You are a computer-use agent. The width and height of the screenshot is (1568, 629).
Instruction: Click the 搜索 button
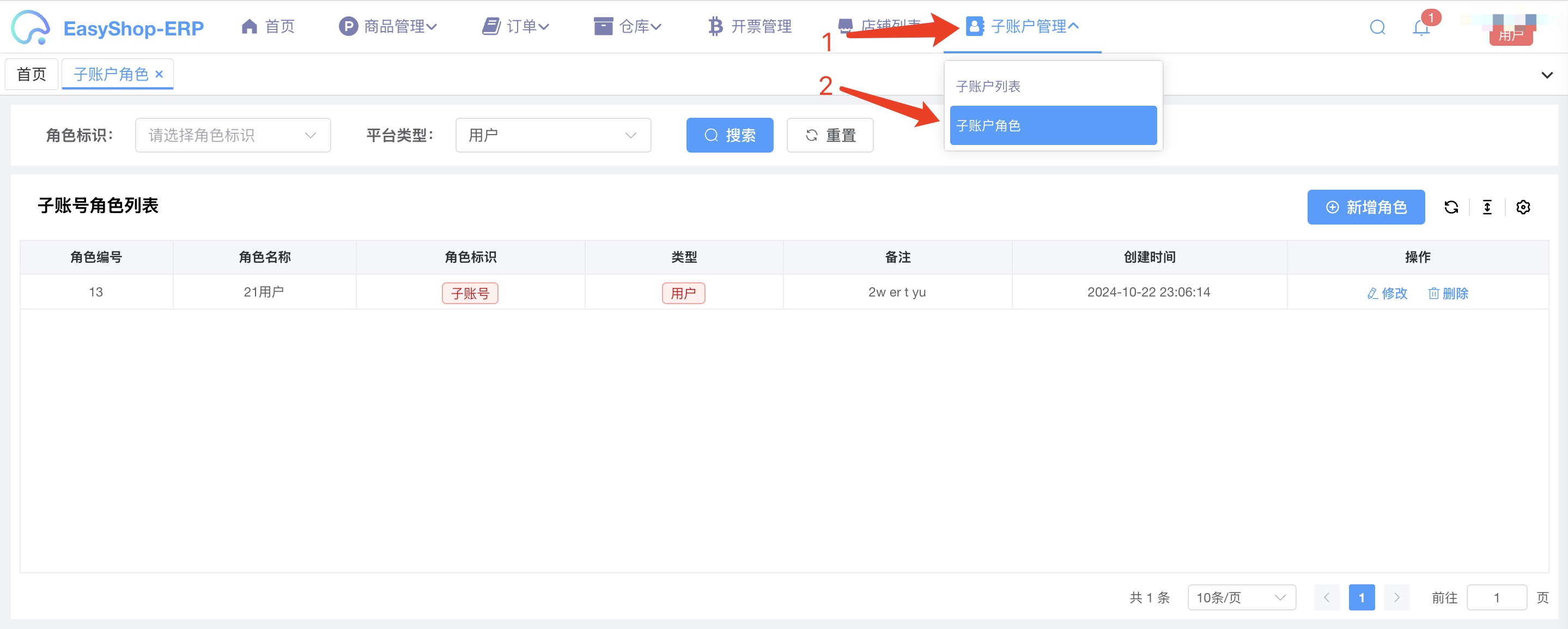[729, 135]
